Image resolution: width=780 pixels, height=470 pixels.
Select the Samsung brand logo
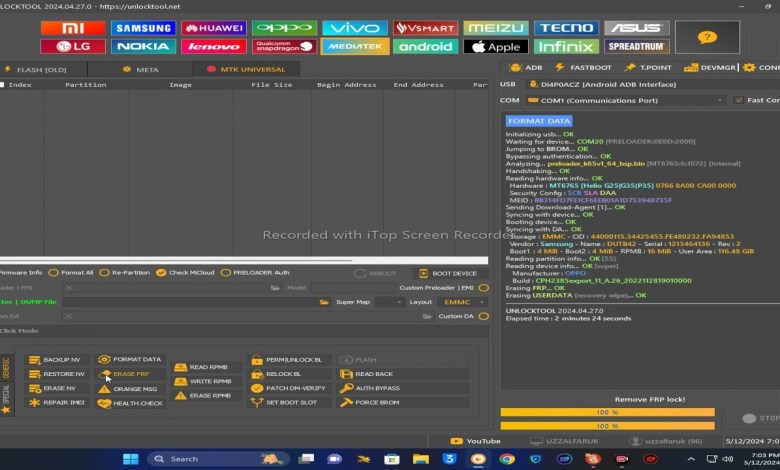(142, 28)
